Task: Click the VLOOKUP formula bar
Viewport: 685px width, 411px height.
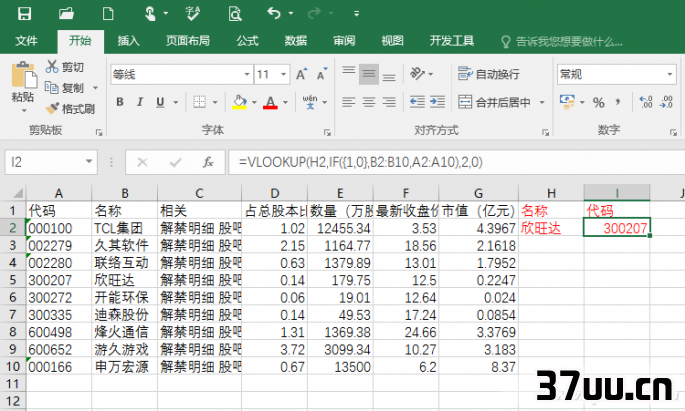Action: [x=456, y=162]
